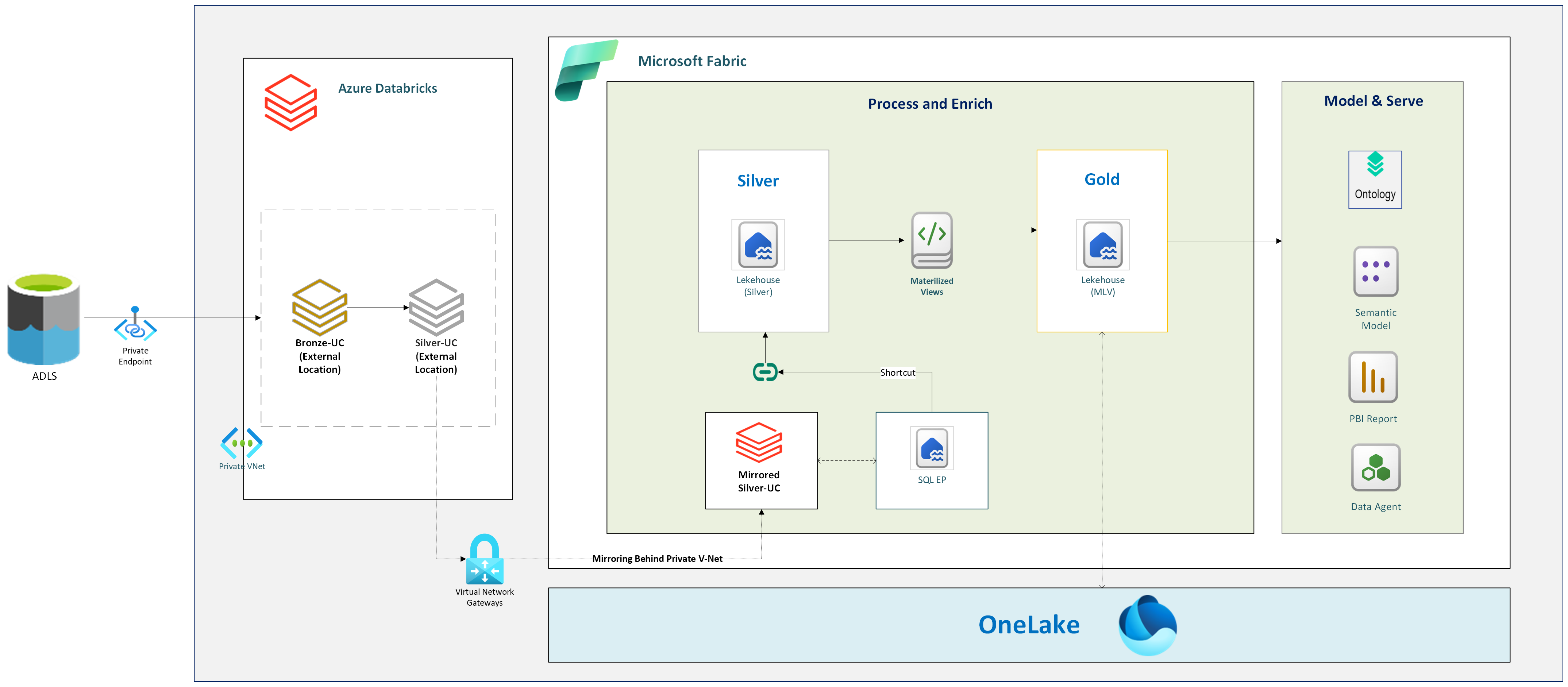Click the 'Process and Enrich' heading
Viewport: 1568px width, 687px height.
930,104
